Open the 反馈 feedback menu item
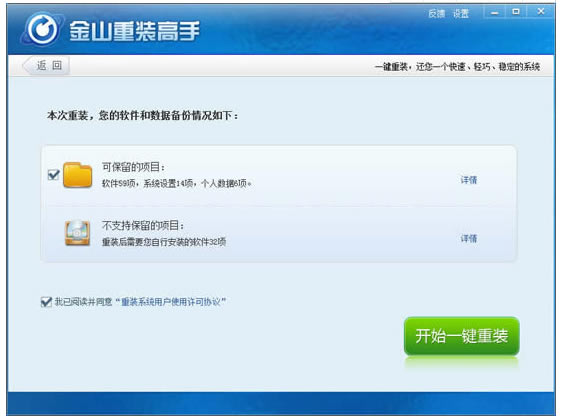The height and width of the screenshot is (418, 561). coord(436,14)
